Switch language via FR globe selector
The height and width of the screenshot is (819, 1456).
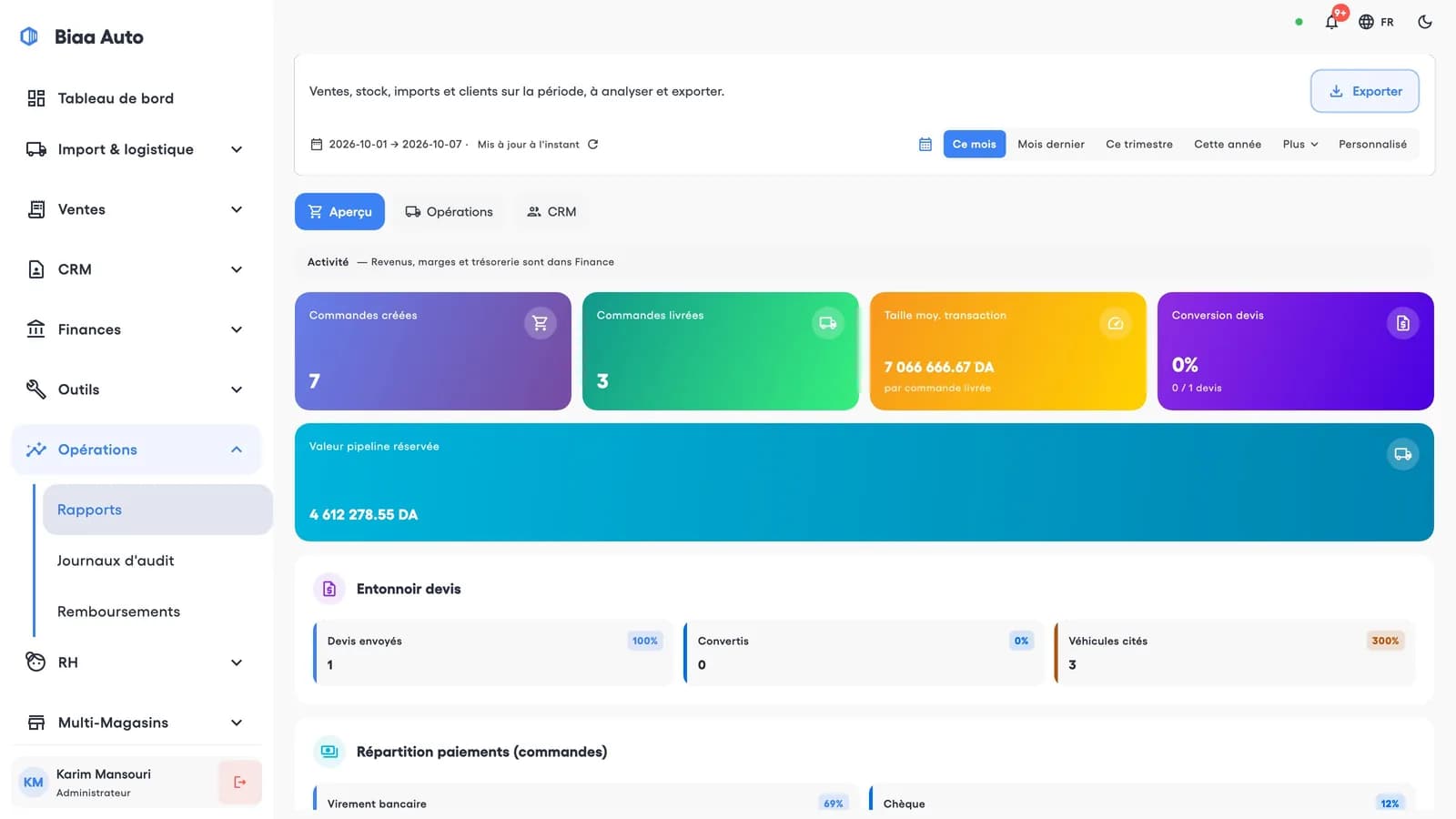pyautogui.click(x=1376, y=22)
